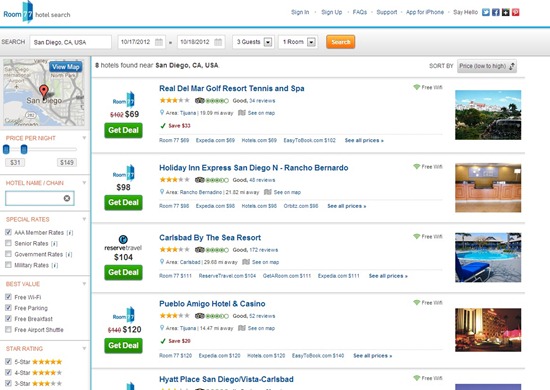This screenshot has height=390, width=550.
Task: Open the 1 Room dropdown
Action: click(298, 42)
